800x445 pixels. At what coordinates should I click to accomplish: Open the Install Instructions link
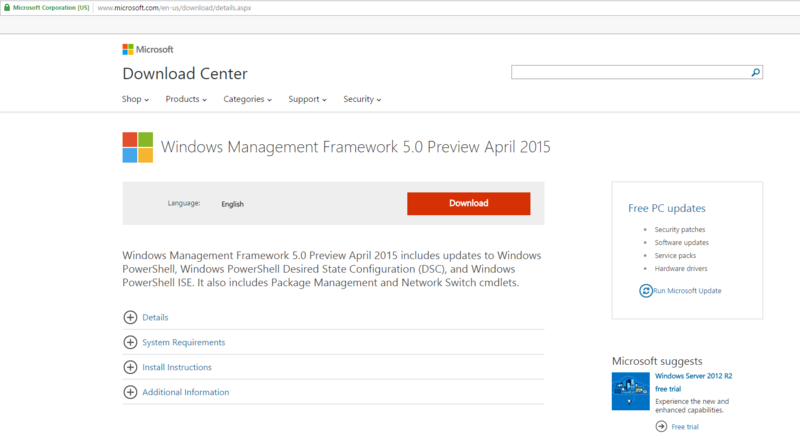[177, 367]
